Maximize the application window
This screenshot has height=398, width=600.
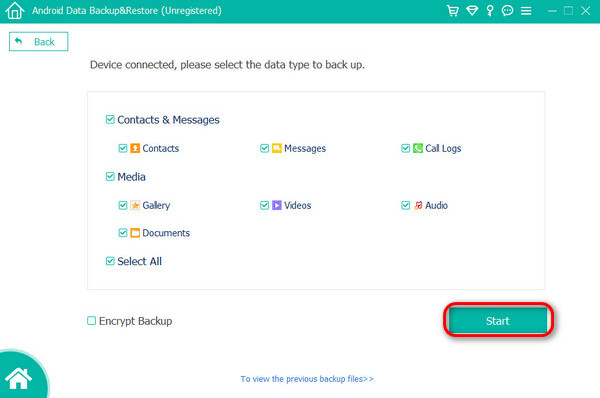click(x=569, y=11)
